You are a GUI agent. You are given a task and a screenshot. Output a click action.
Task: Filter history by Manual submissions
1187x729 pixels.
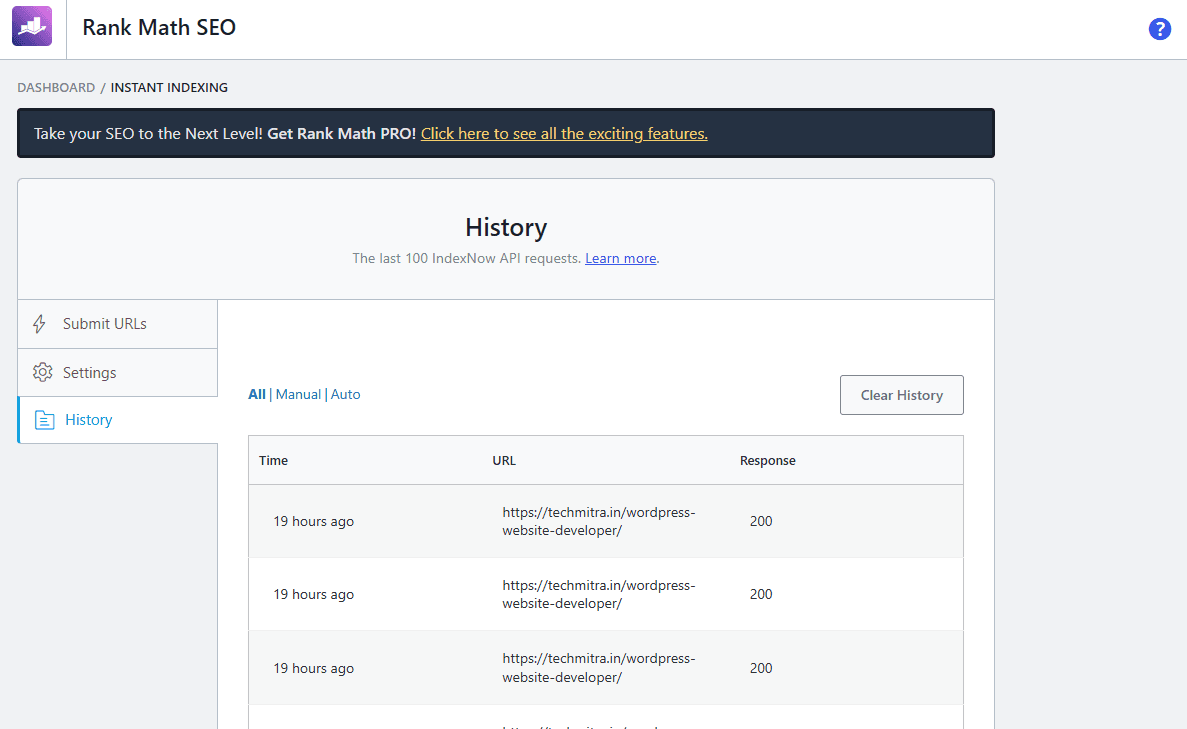298,394
